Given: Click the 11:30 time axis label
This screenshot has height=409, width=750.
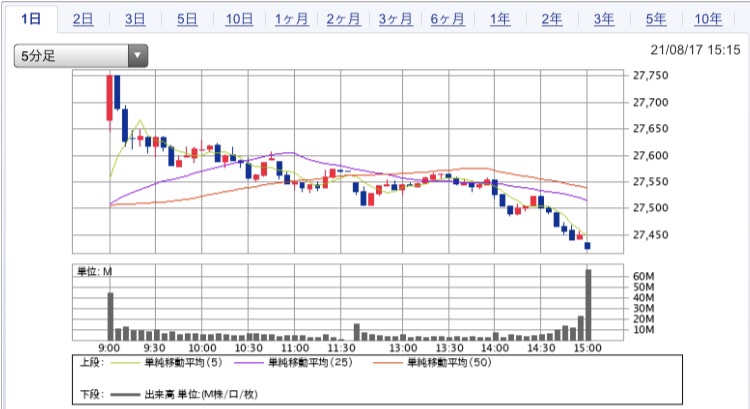Looking at the screenshot, I should [x=341, y=348].
